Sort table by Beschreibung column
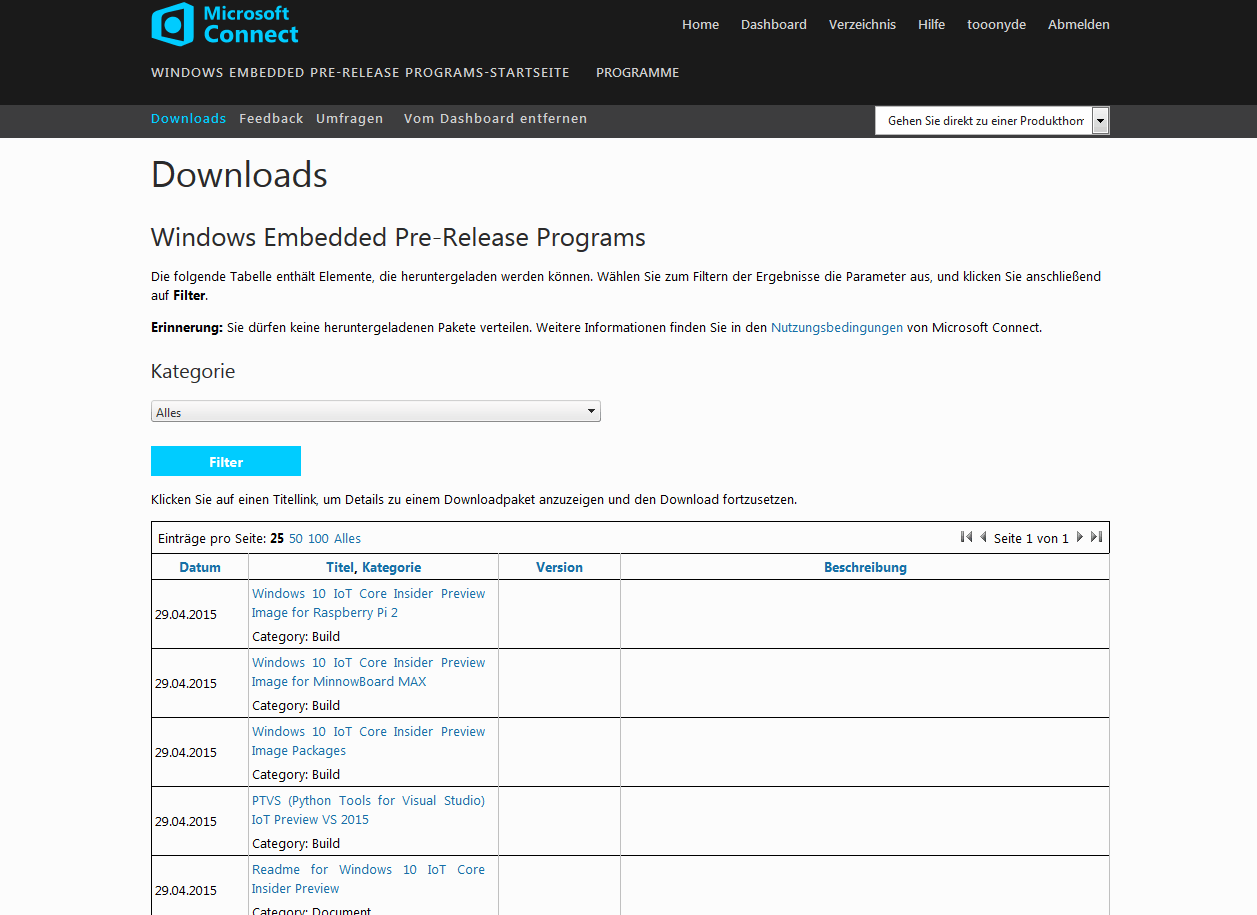Viewport: 1257px width, 915px height. click(x=865, y=567)
